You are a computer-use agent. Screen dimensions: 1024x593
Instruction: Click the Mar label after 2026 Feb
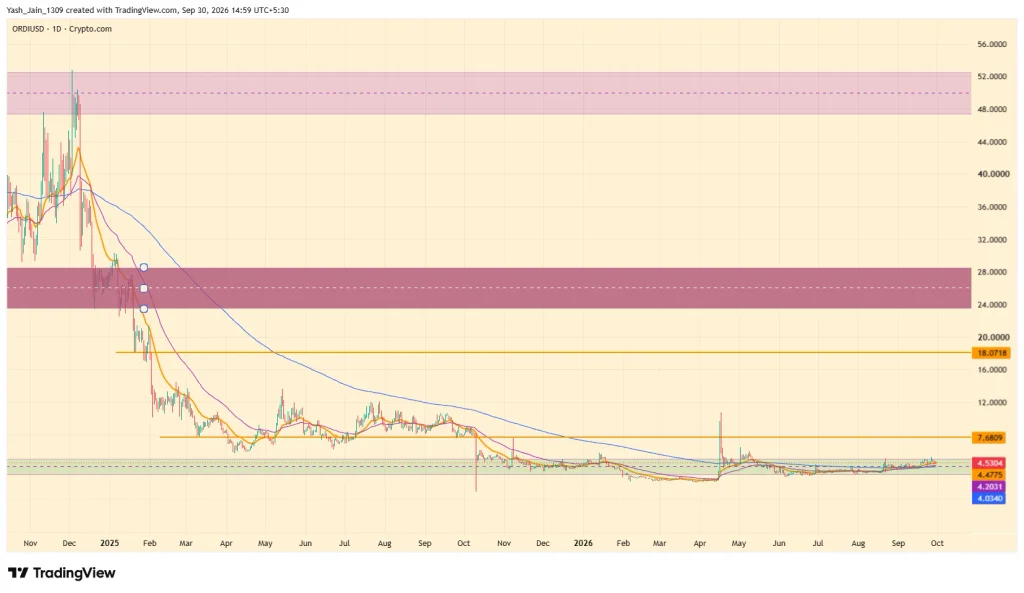coord(660,543)
